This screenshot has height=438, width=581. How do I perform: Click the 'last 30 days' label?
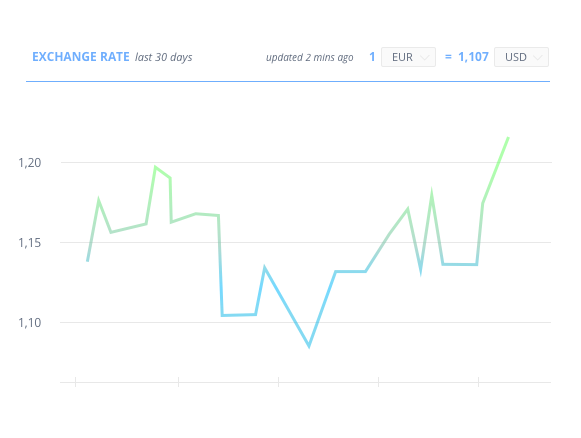[163, 57]
